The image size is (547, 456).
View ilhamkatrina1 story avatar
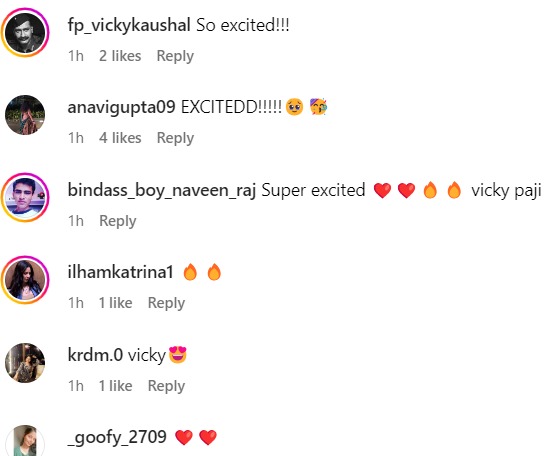[25, 280]
